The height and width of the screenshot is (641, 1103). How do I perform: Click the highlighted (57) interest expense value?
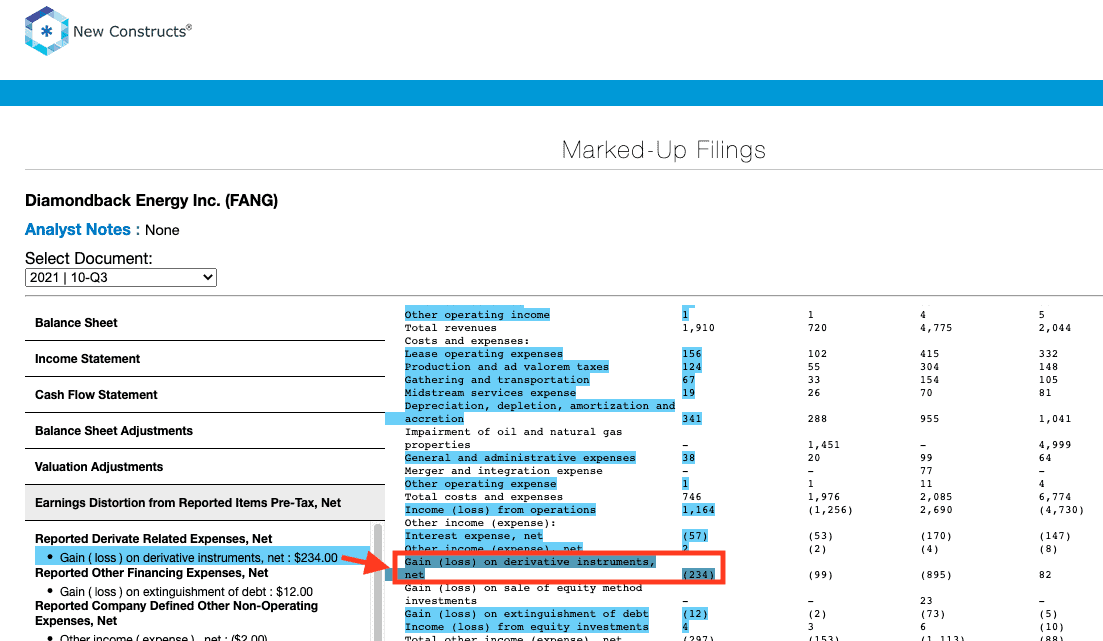click(x=695, y=535)
